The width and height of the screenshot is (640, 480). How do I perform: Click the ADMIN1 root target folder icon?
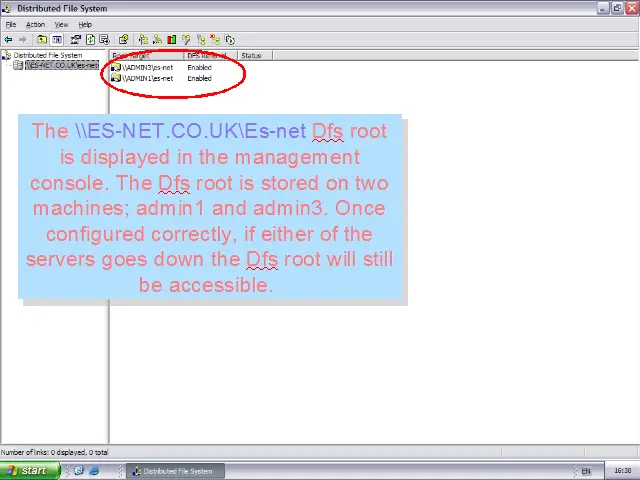tap(116, 78)
